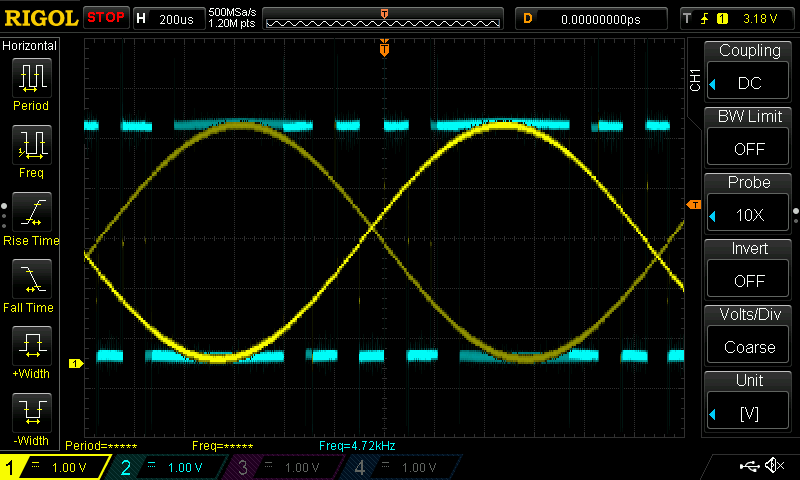
Task: Toggle the BW Limit OFF setting
Action: tap(749, 138)
